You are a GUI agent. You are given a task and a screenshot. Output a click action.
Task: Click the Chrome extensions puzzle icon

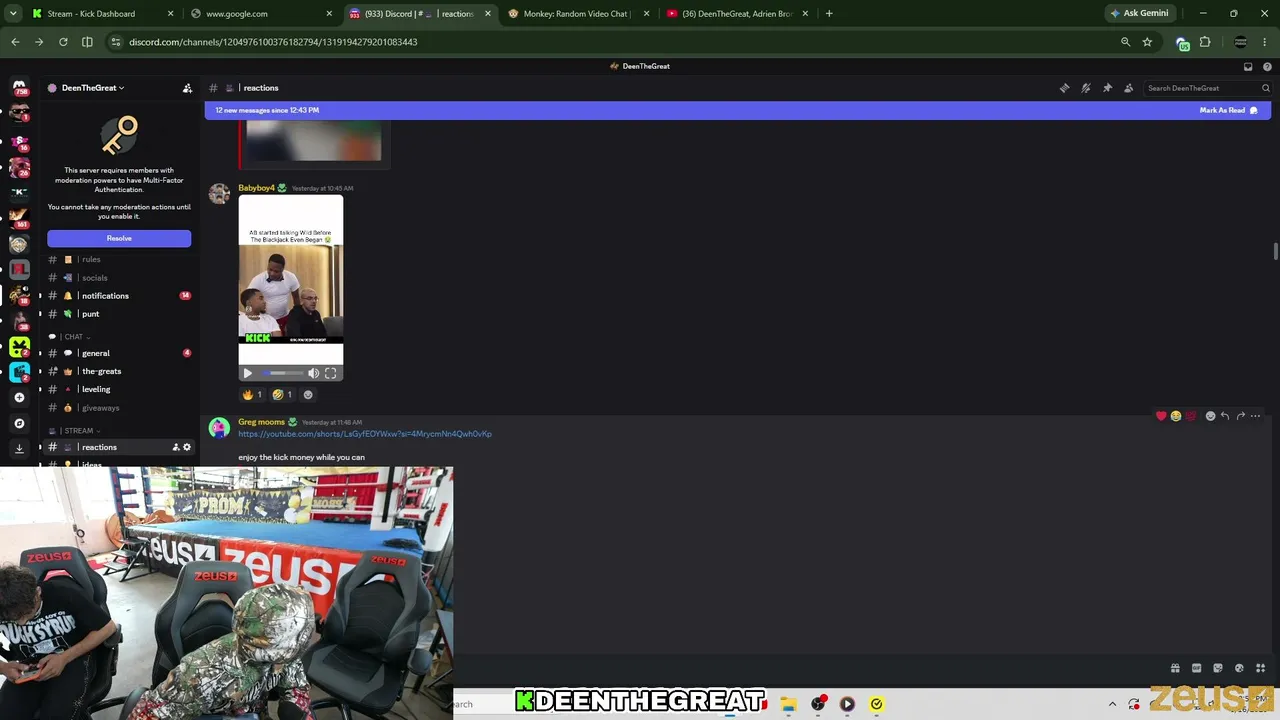click(x=1205, y=42)
